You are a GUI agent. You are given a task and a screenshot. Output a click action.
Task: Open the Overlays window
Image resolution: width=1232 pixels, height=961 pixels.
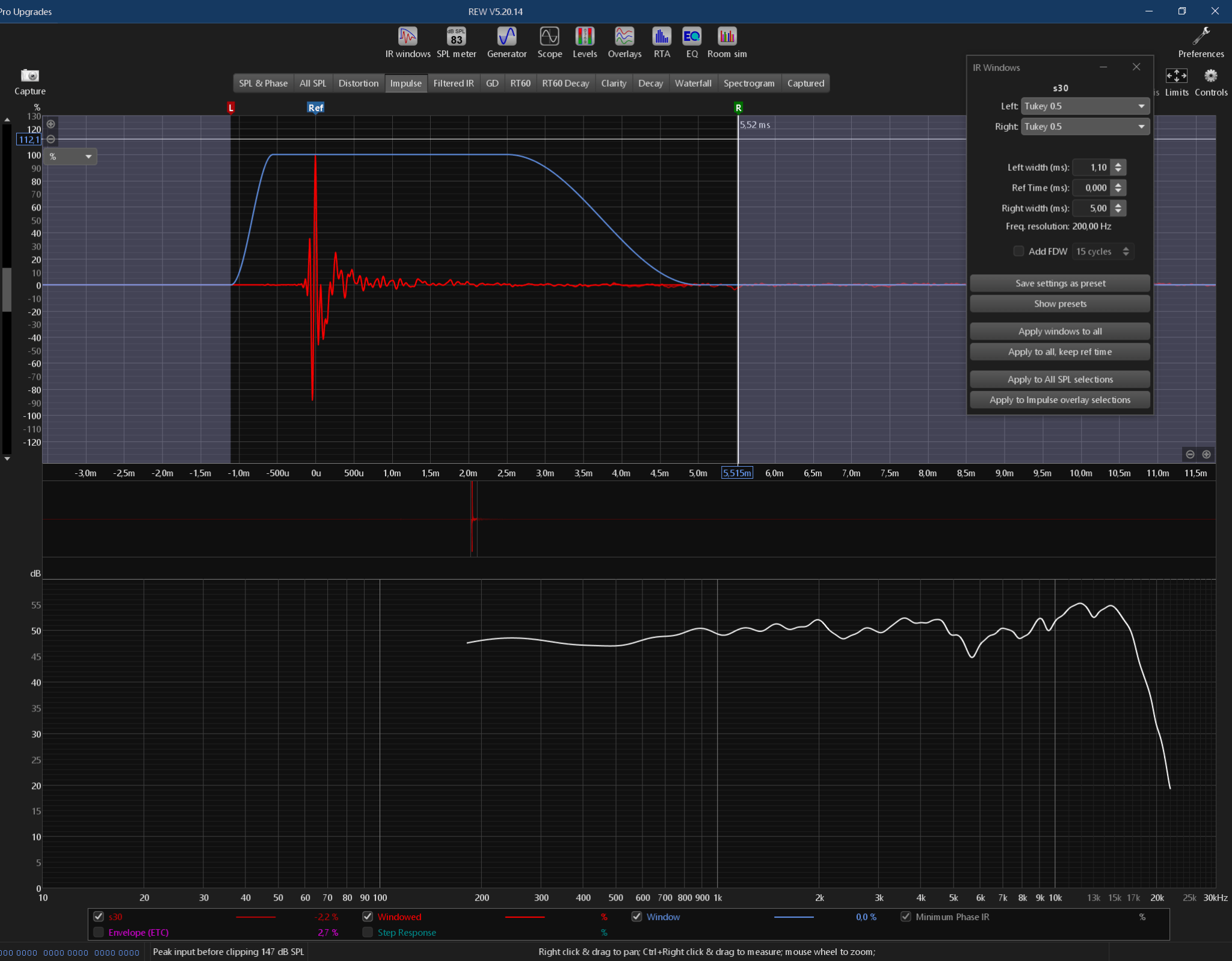click(624, 42)
